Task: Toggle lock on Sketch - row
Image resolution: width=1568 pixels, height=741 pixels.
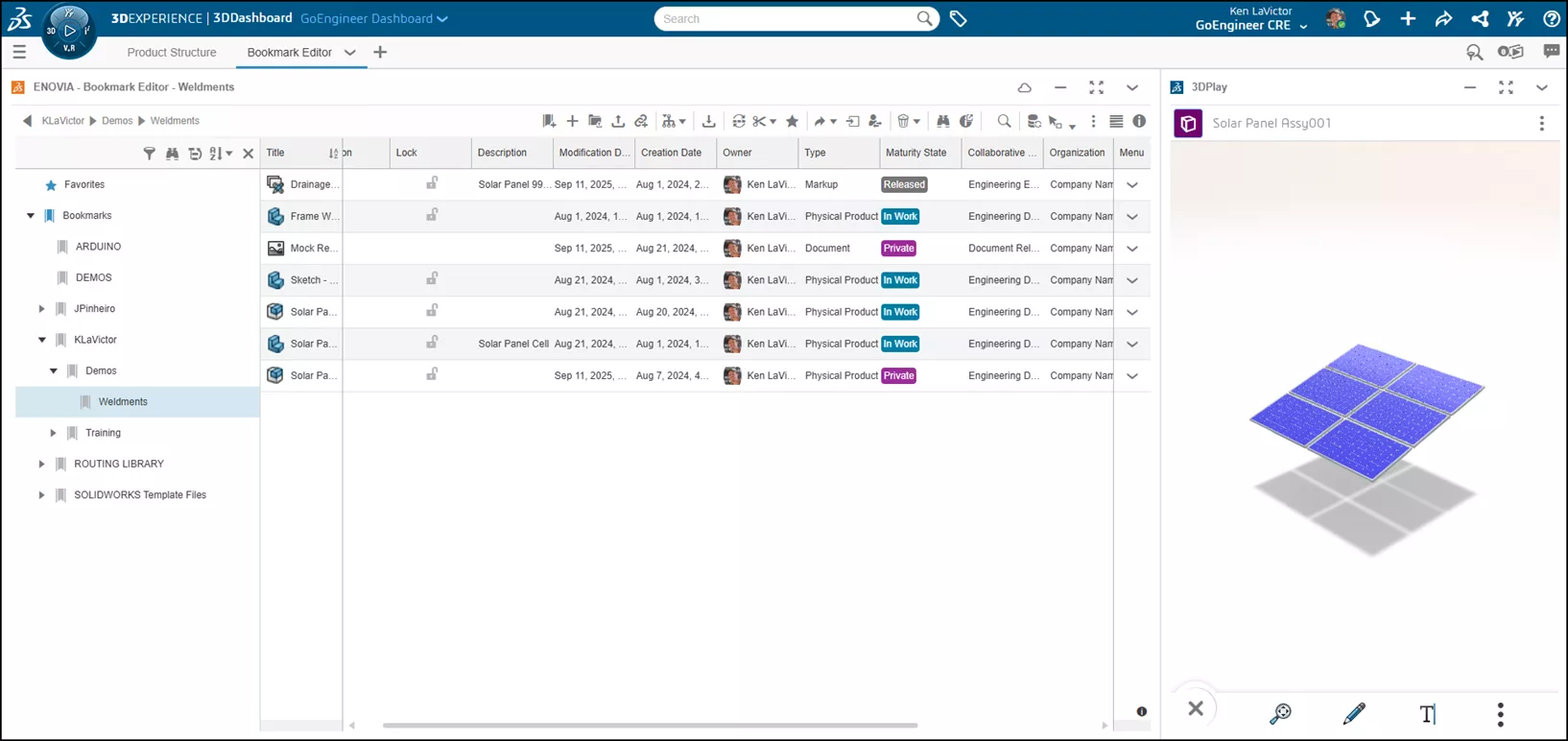Action: coord(432,278)
